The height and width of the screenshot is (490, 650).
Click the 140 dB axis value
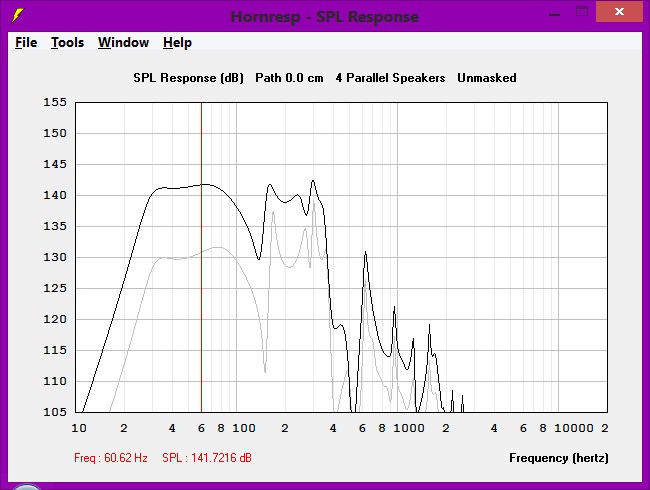tap(55, 195)
